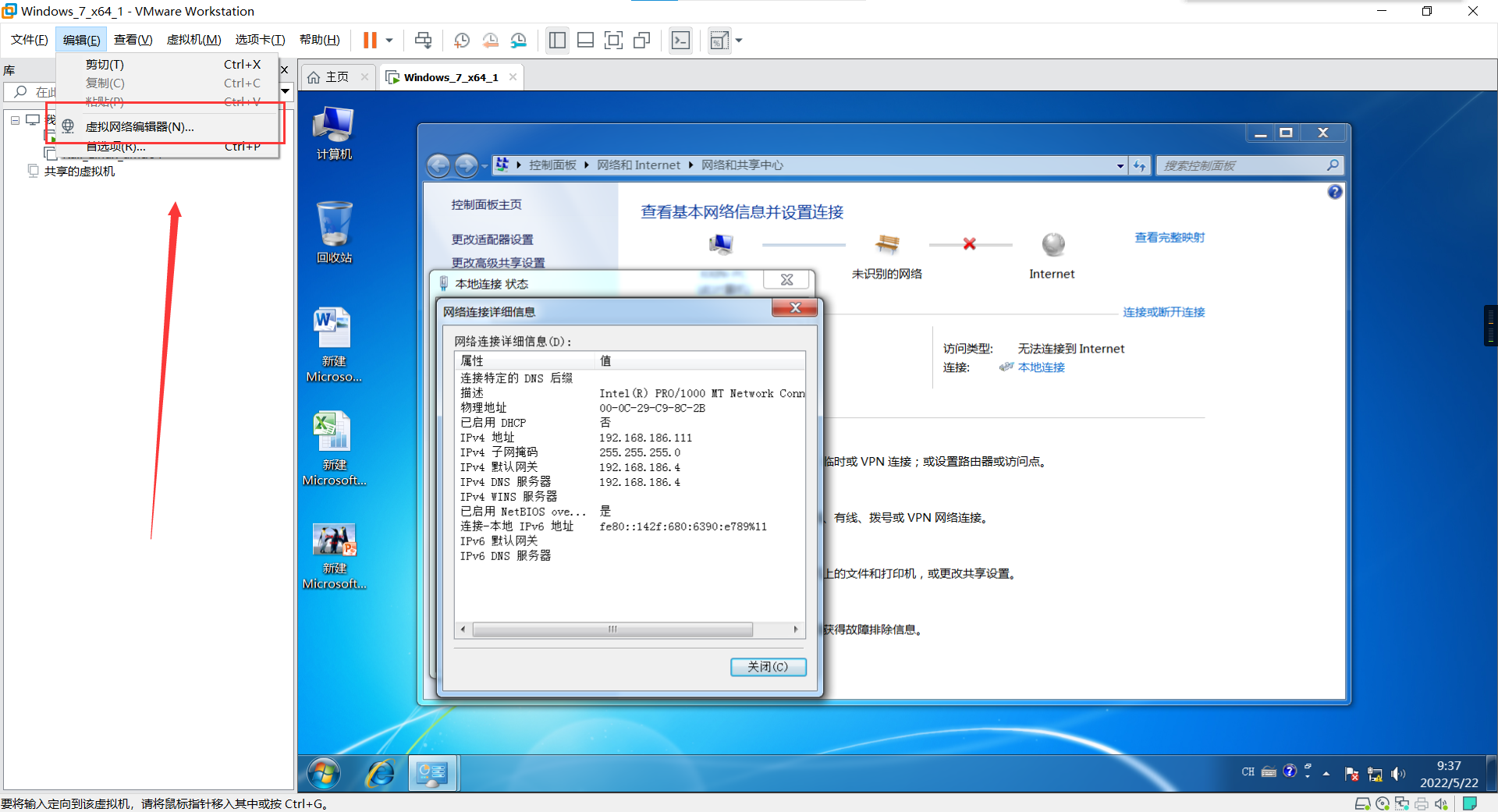Open the 查看(V) menu
This screenshot has width=1498, height=812.
point(133,40)
